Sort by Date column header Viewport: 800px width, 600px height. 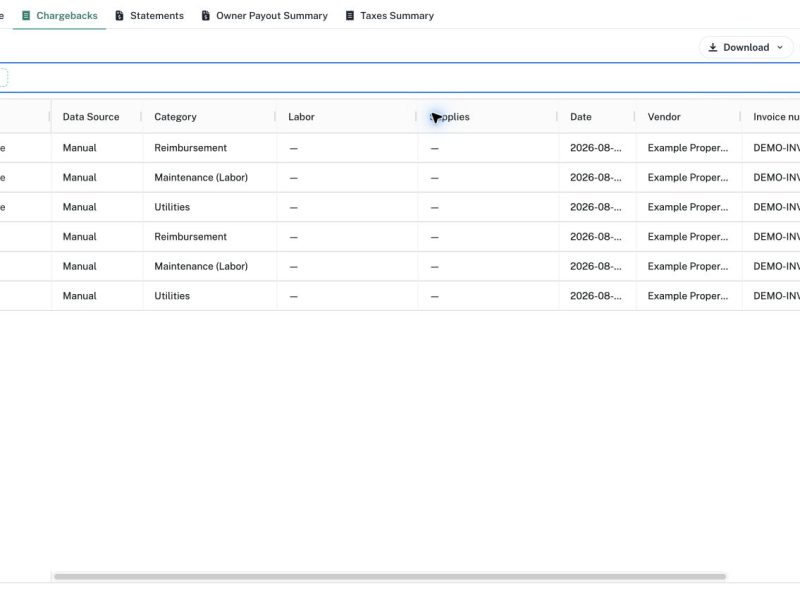point(581,117)
